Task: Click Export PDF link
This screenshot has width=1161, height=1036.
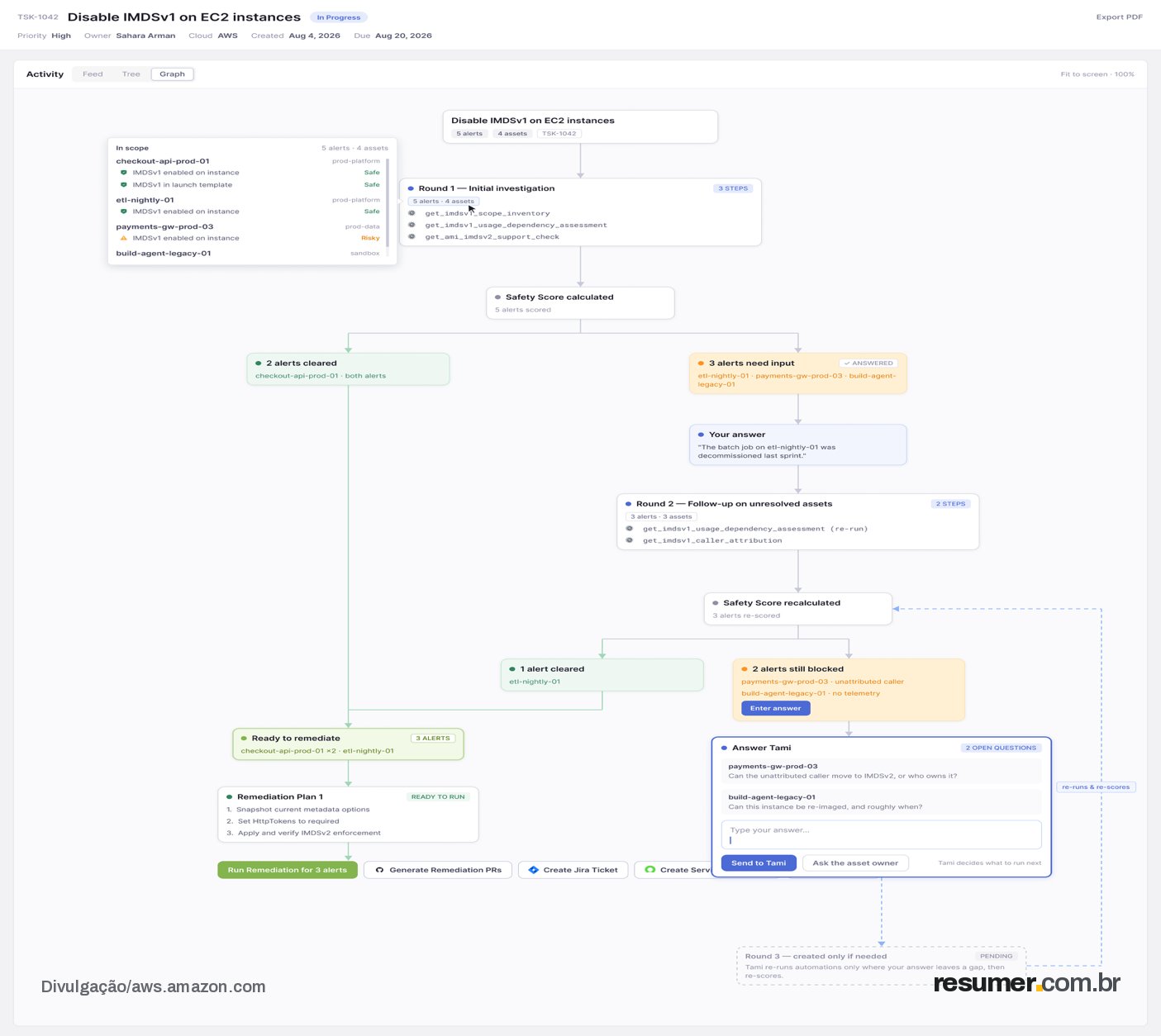Action: (1119, 17)
